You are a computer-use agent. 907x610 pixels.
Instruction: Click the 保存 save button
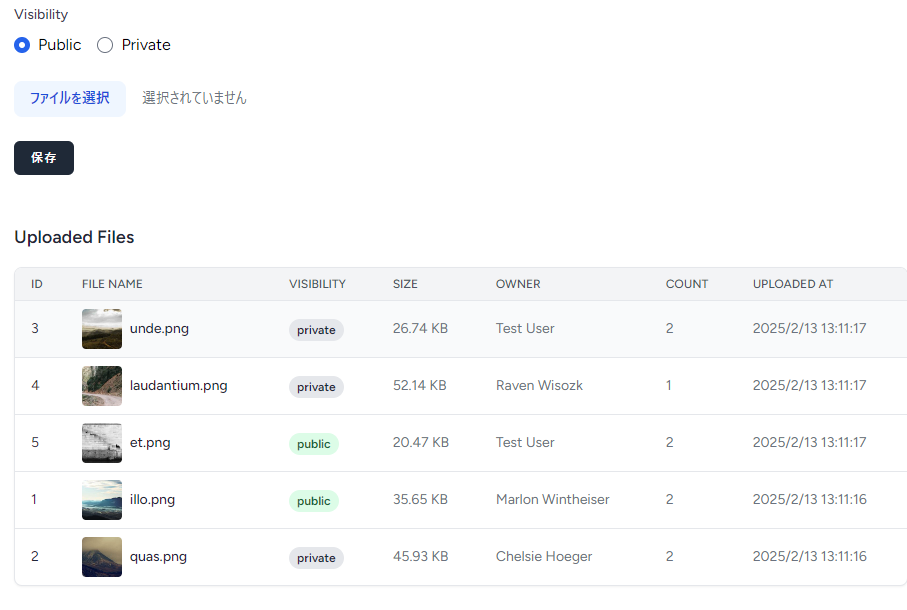44,158
